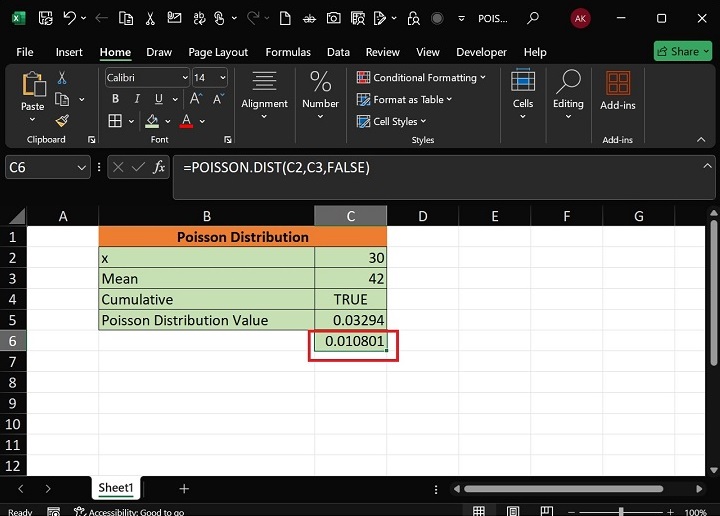
Task: Click the green Share button
Action: 682,51
